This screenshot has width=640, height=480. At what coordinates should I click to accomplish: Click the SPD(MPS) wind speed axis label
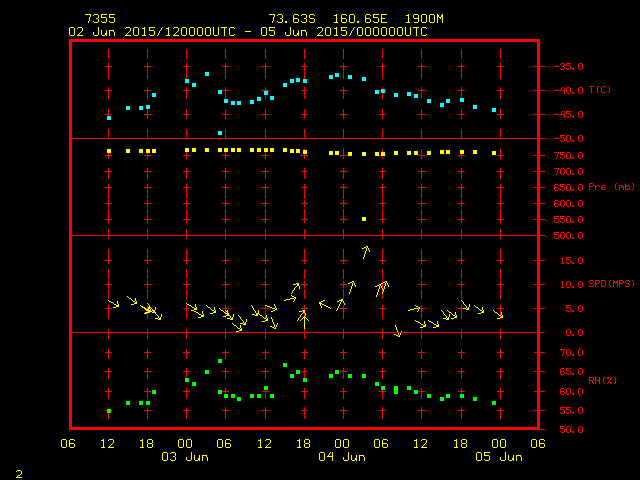coord(611,284)
